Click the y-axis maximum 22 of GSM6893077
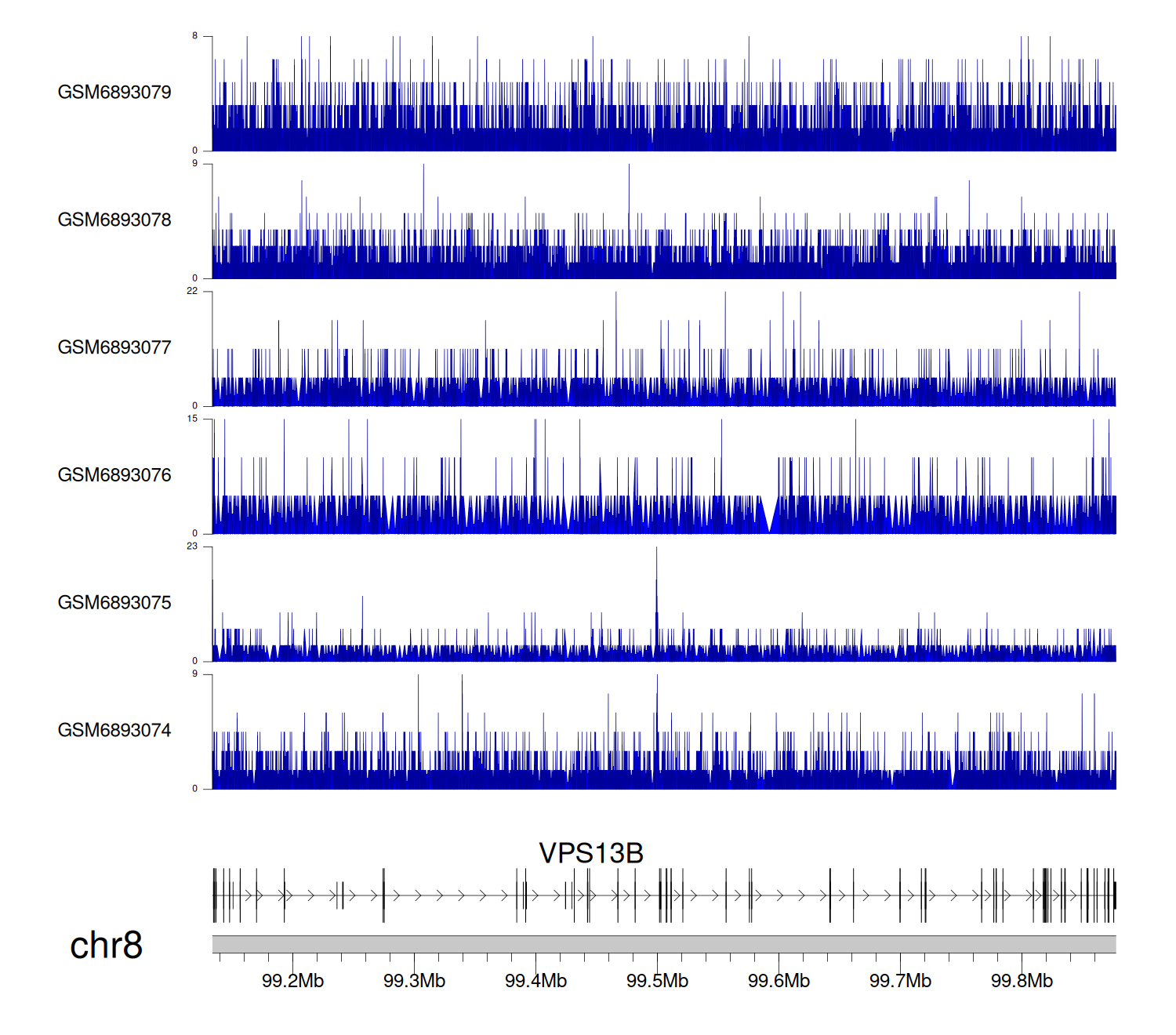 [x=192, y=291]
